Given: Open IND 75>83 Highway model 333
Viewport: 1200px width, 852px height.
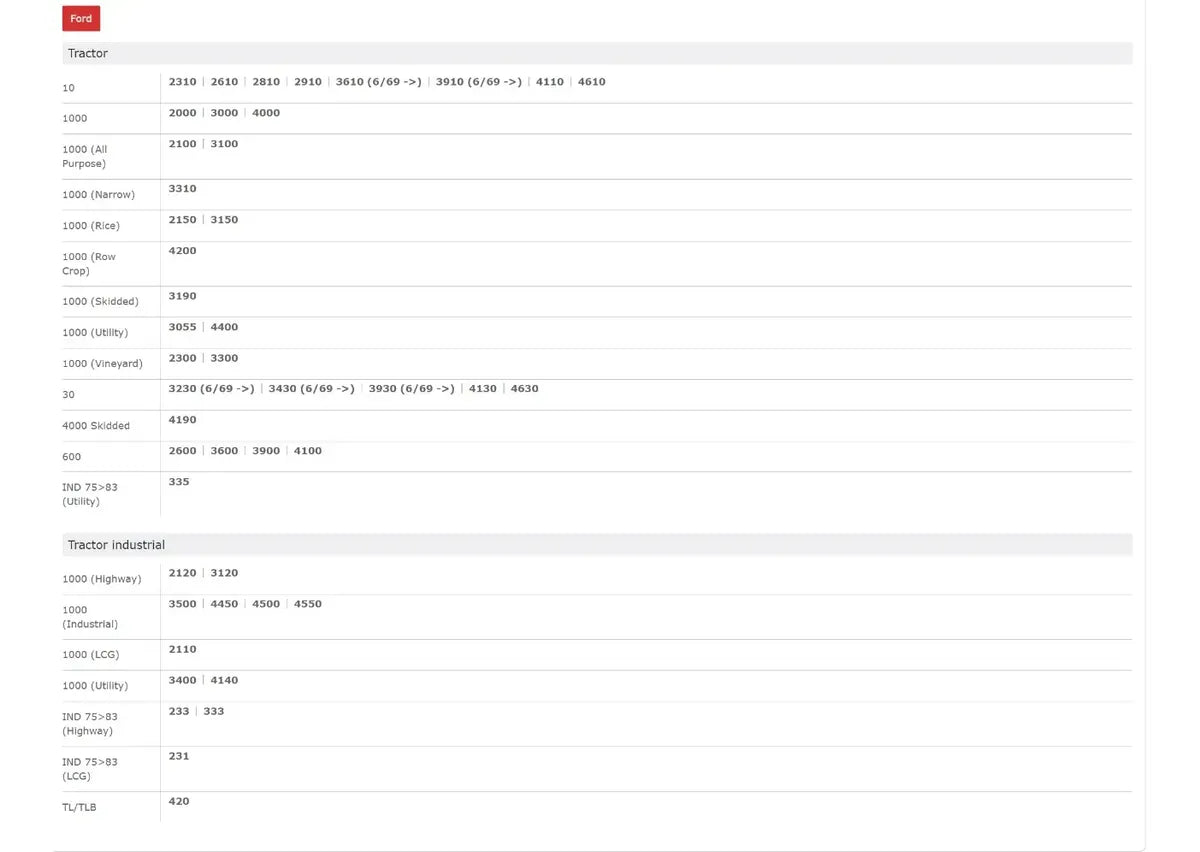Looking at the screenshot, I should pos(214,712).
